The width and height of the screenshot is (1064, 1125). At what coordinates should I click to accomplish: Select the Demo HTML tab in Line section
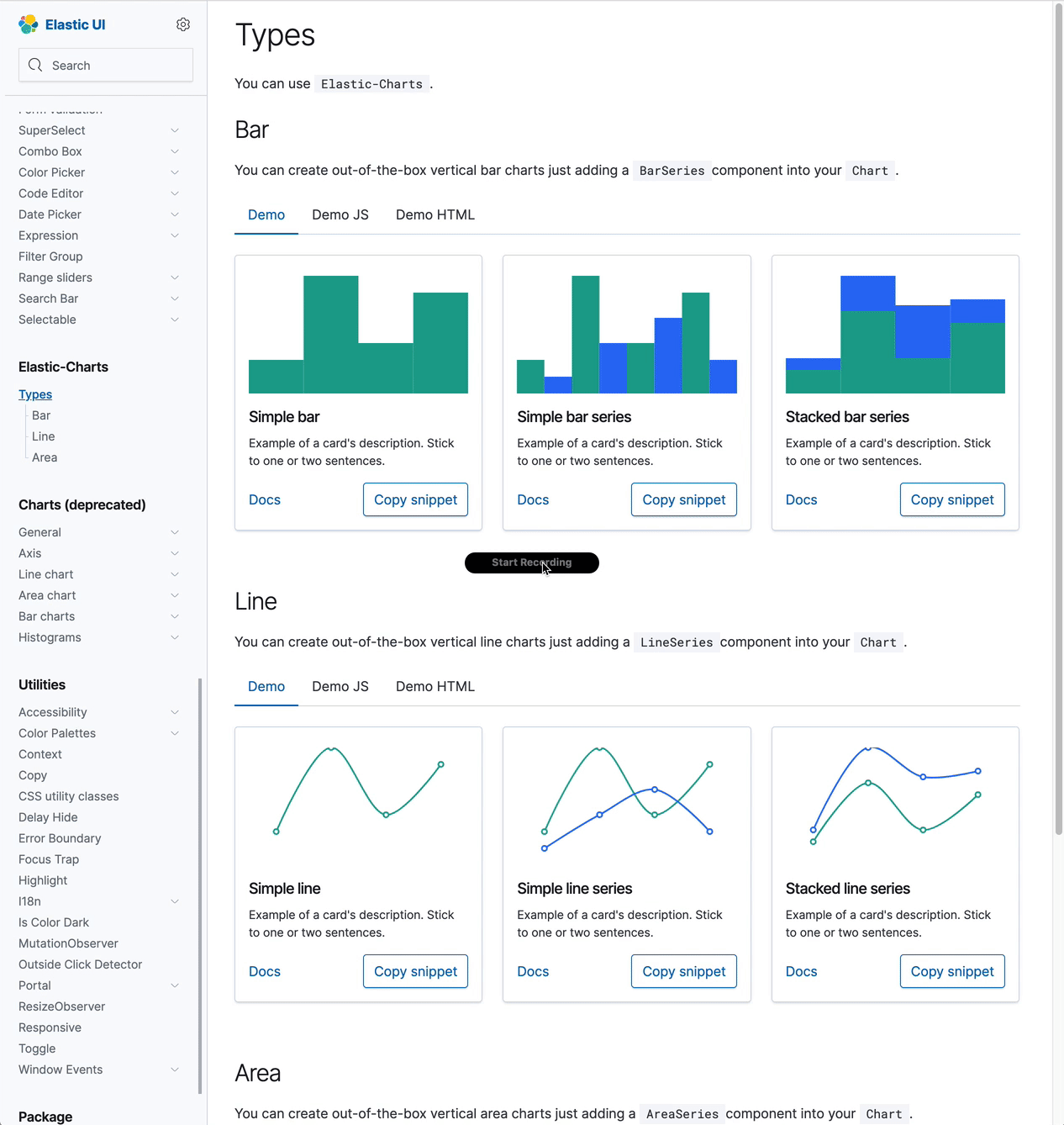tap(435, 687)
